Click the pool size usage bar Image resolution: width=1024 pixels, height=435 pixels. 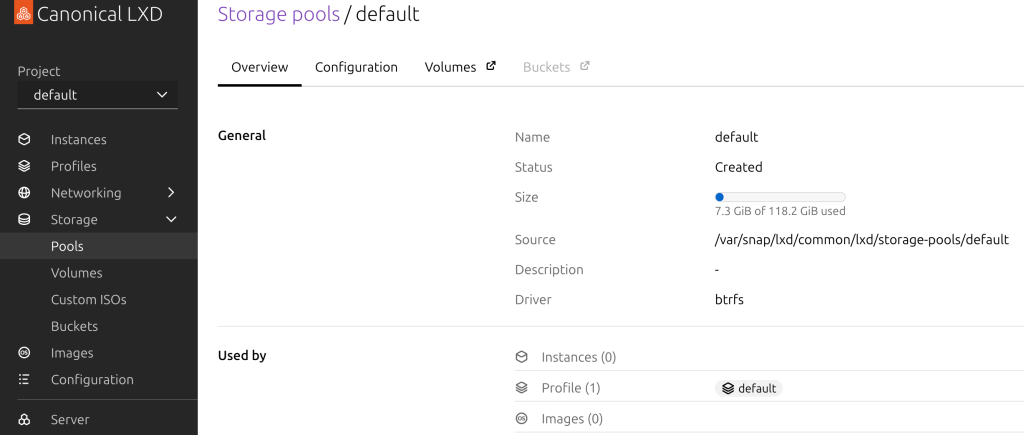coord(780,197)
